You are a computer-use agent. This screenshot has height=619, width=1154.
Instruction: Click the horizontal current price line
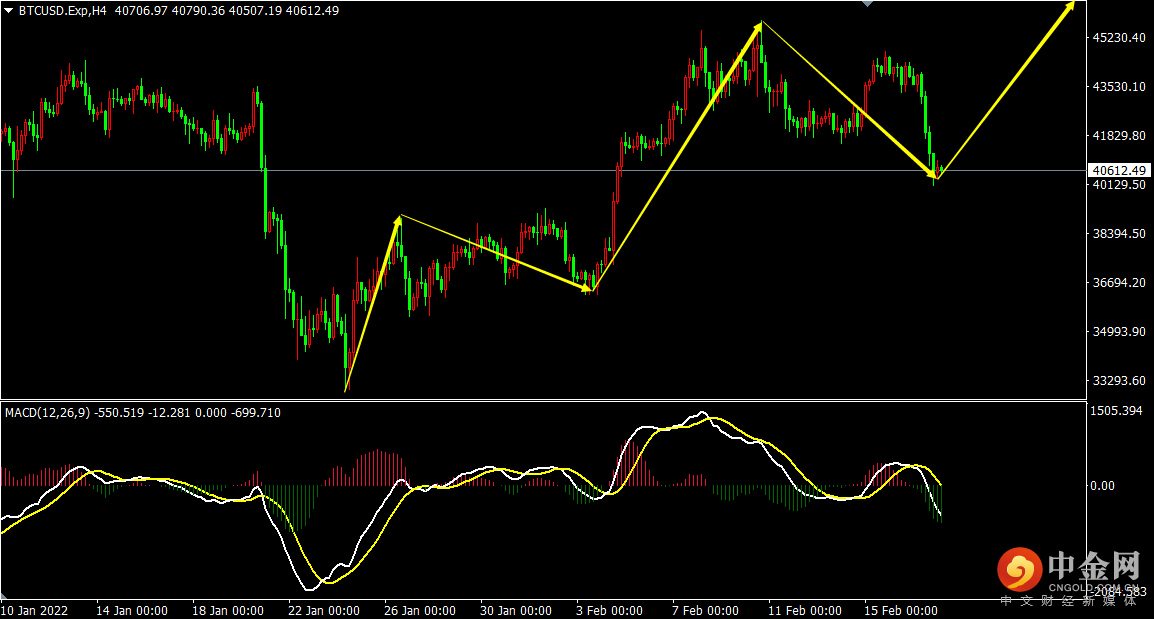543,171
